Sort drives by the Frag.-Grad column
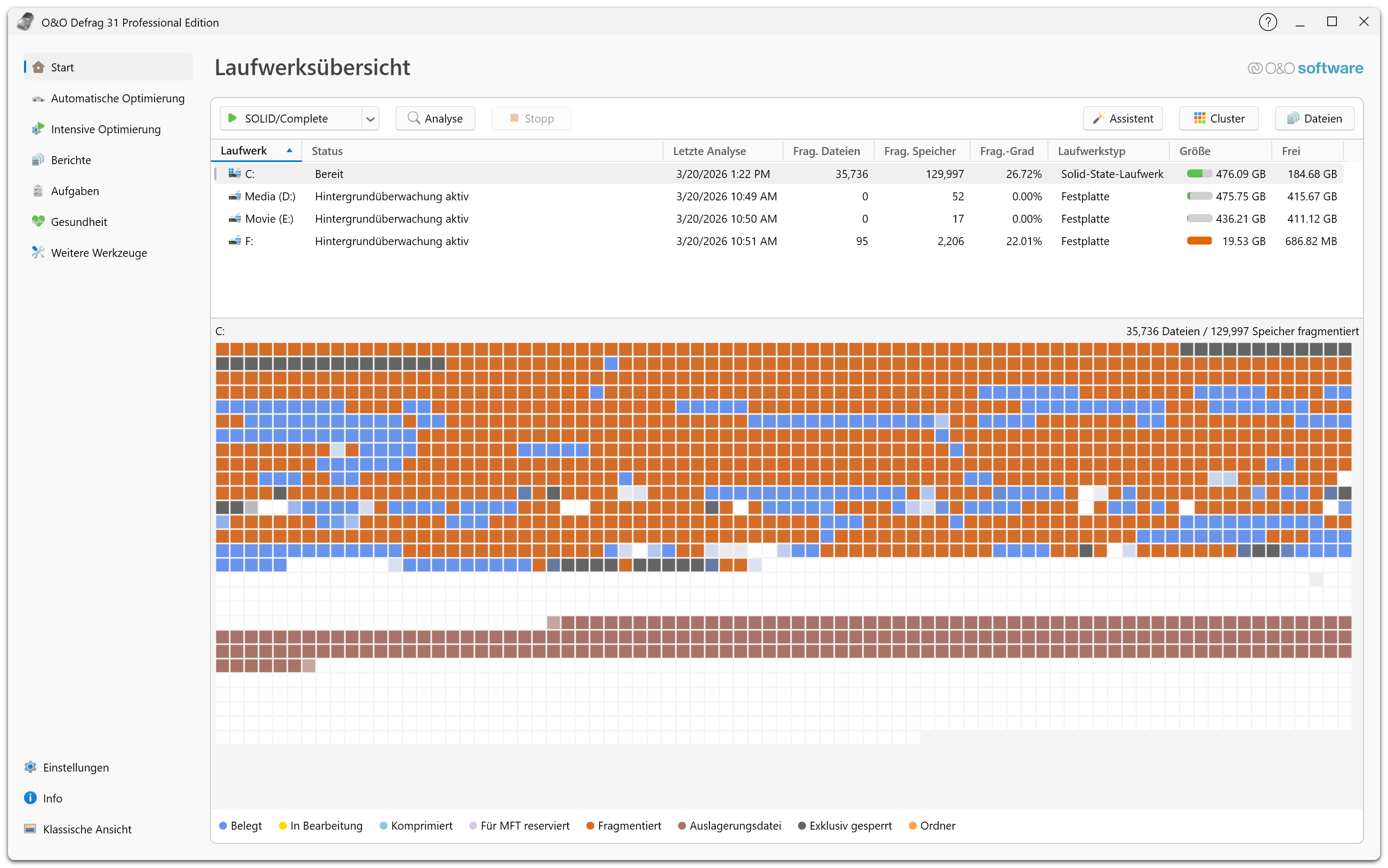This screenshot has height=868, width=1388. 1006,151
